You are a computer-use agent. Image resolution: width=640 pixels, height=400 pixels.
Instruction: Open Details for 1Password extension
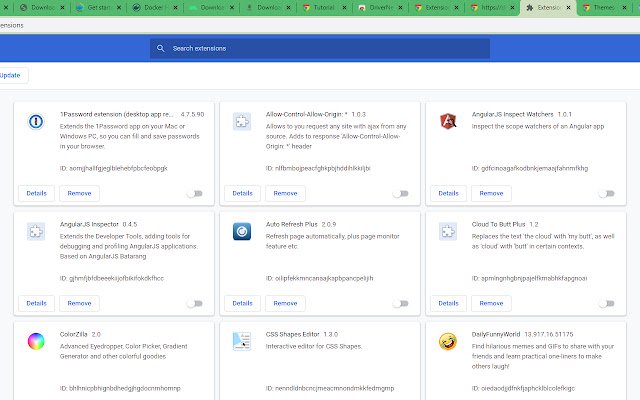[x=36, y=193]
